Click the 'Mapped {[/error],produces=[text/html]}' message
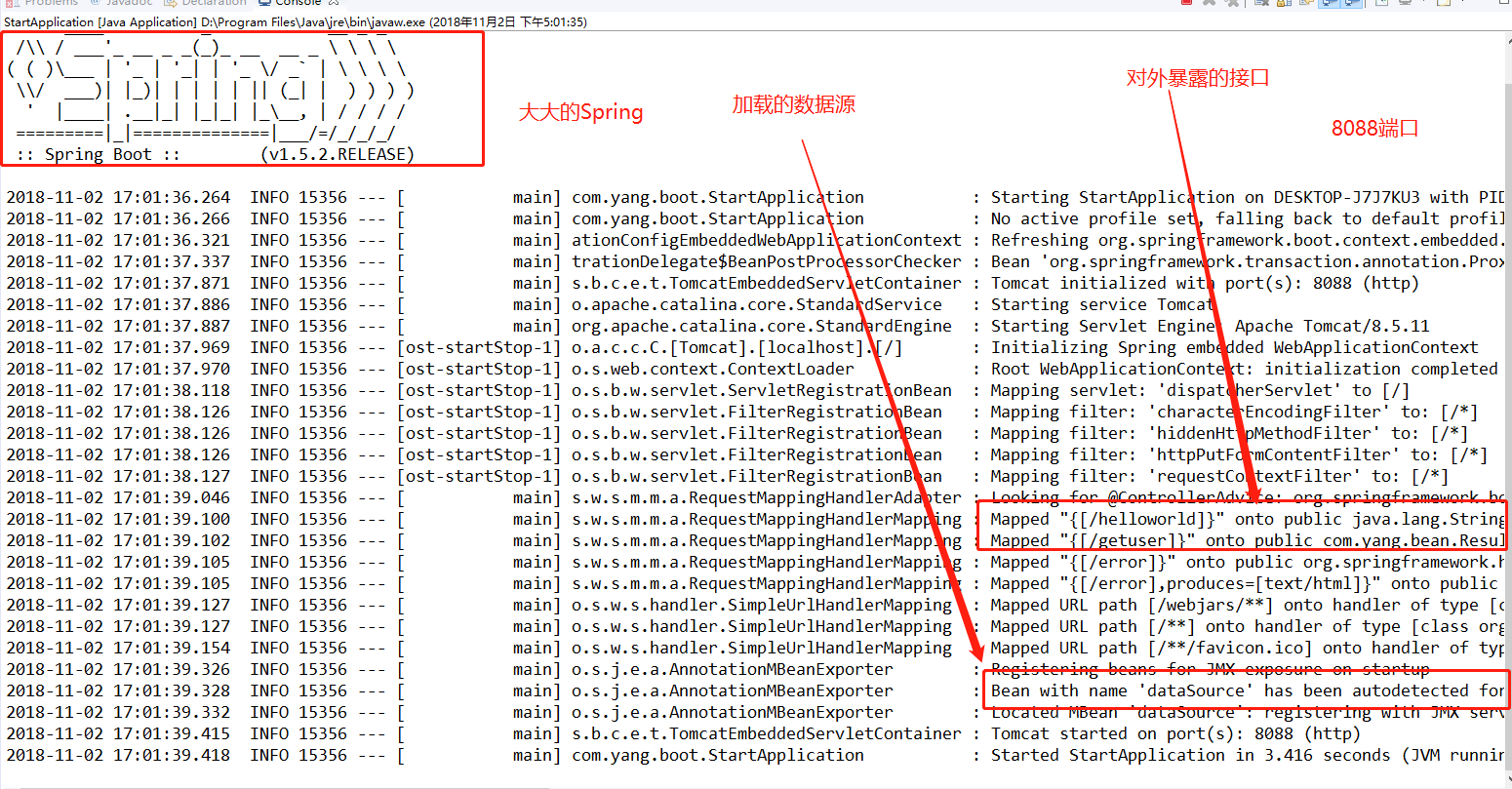 (x=1244, y=583)
